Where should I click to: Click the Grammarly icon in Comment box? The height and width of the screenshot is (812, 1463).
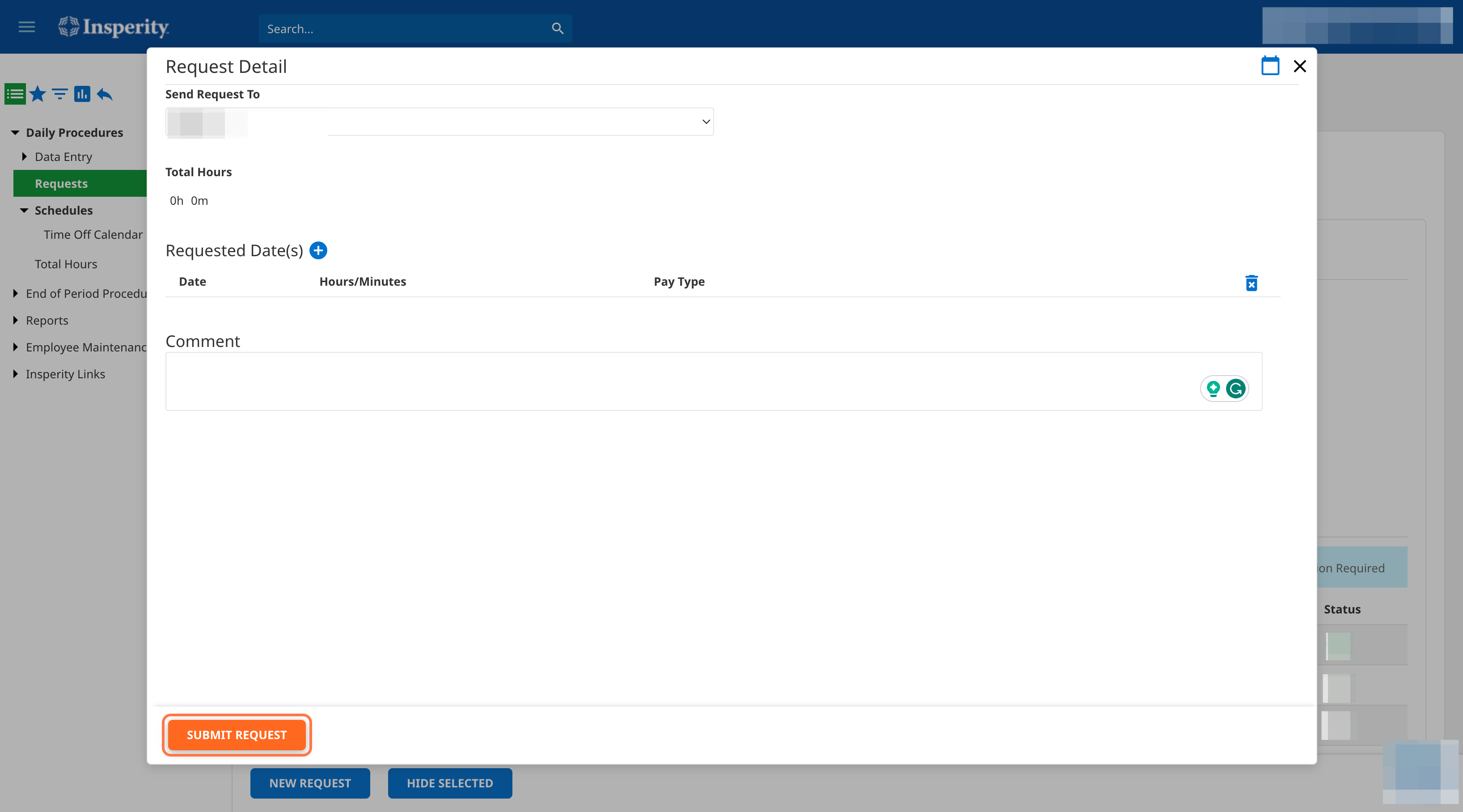[x=1236, y=389]
